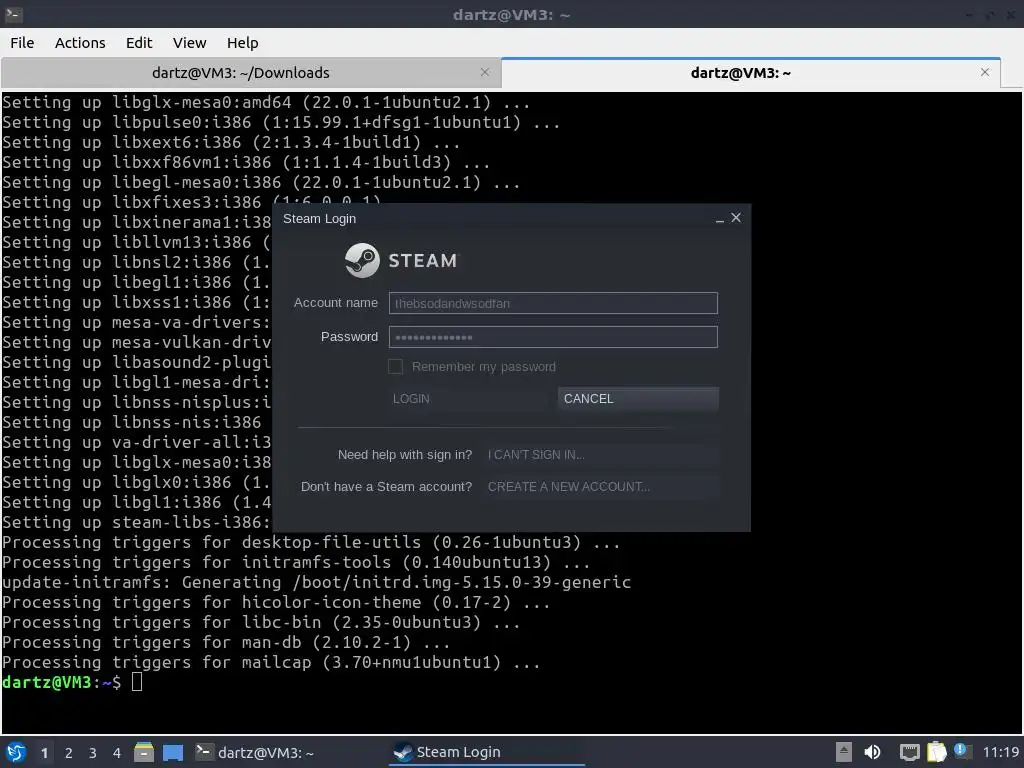
Task: Select the Steam Login taskbar entry
Action: click(487, 752)
